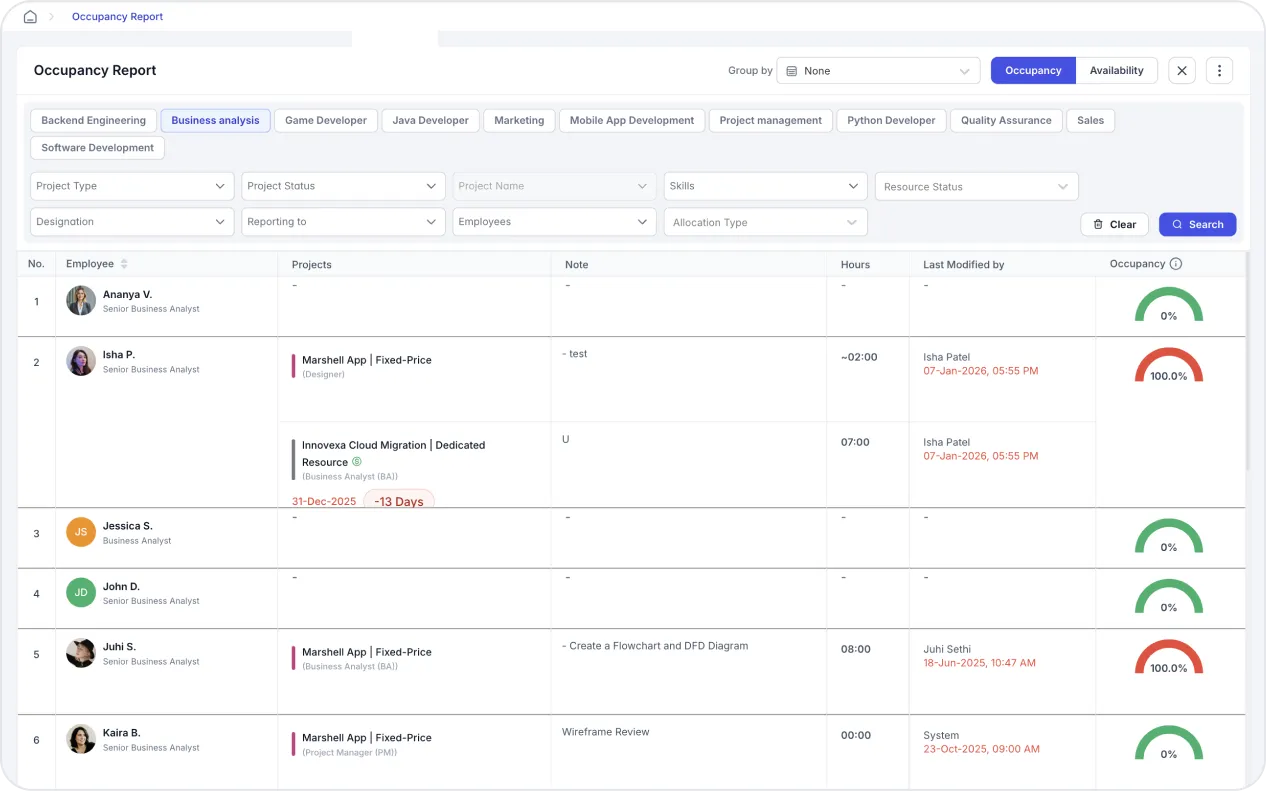
Task: Click the Clear filters button
Action: (x=1114, y=224)
